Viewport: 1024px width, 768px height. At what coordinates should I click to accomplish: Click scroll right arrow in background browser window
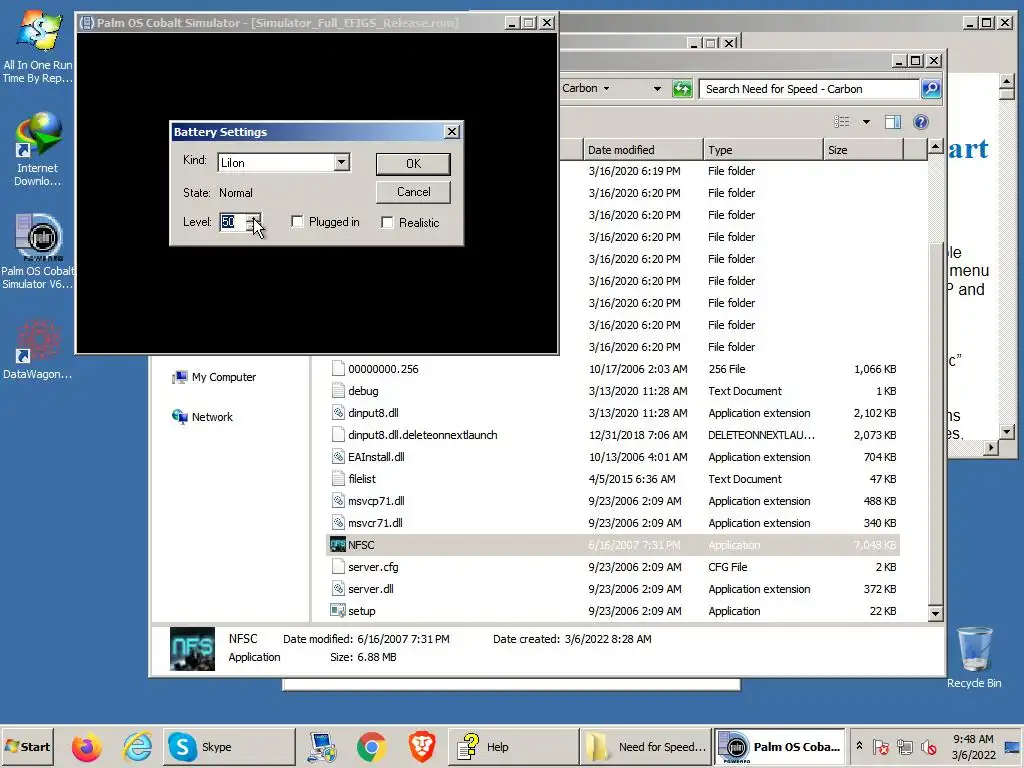click(x=991, y=448)
